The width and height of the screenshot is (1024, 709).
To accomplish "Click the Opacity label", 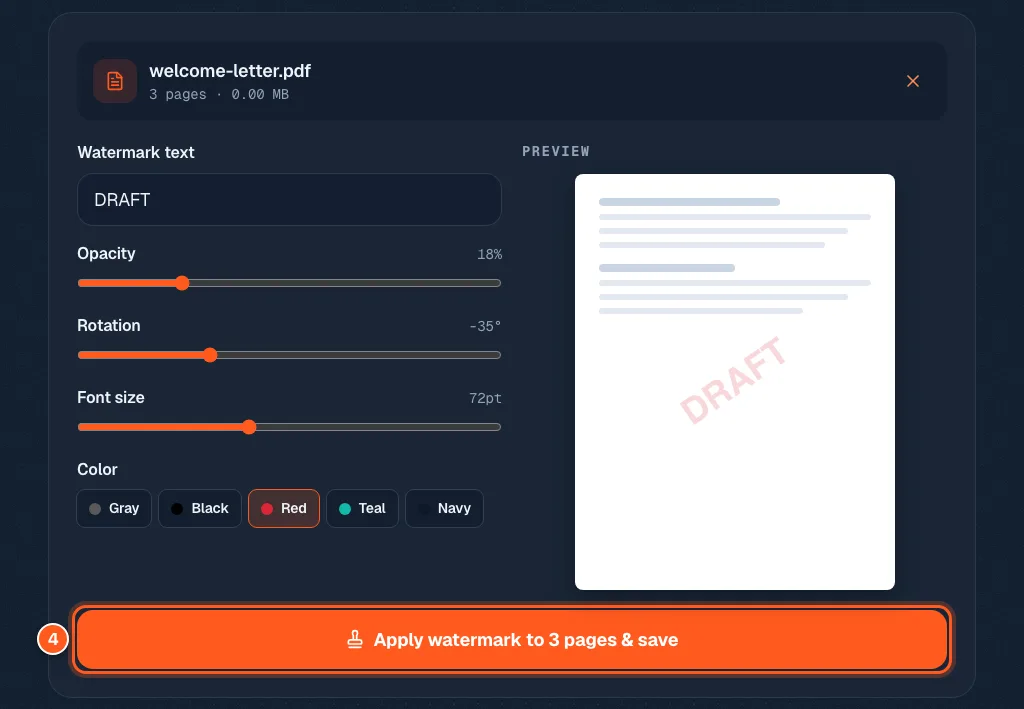I will coord(106,253).
